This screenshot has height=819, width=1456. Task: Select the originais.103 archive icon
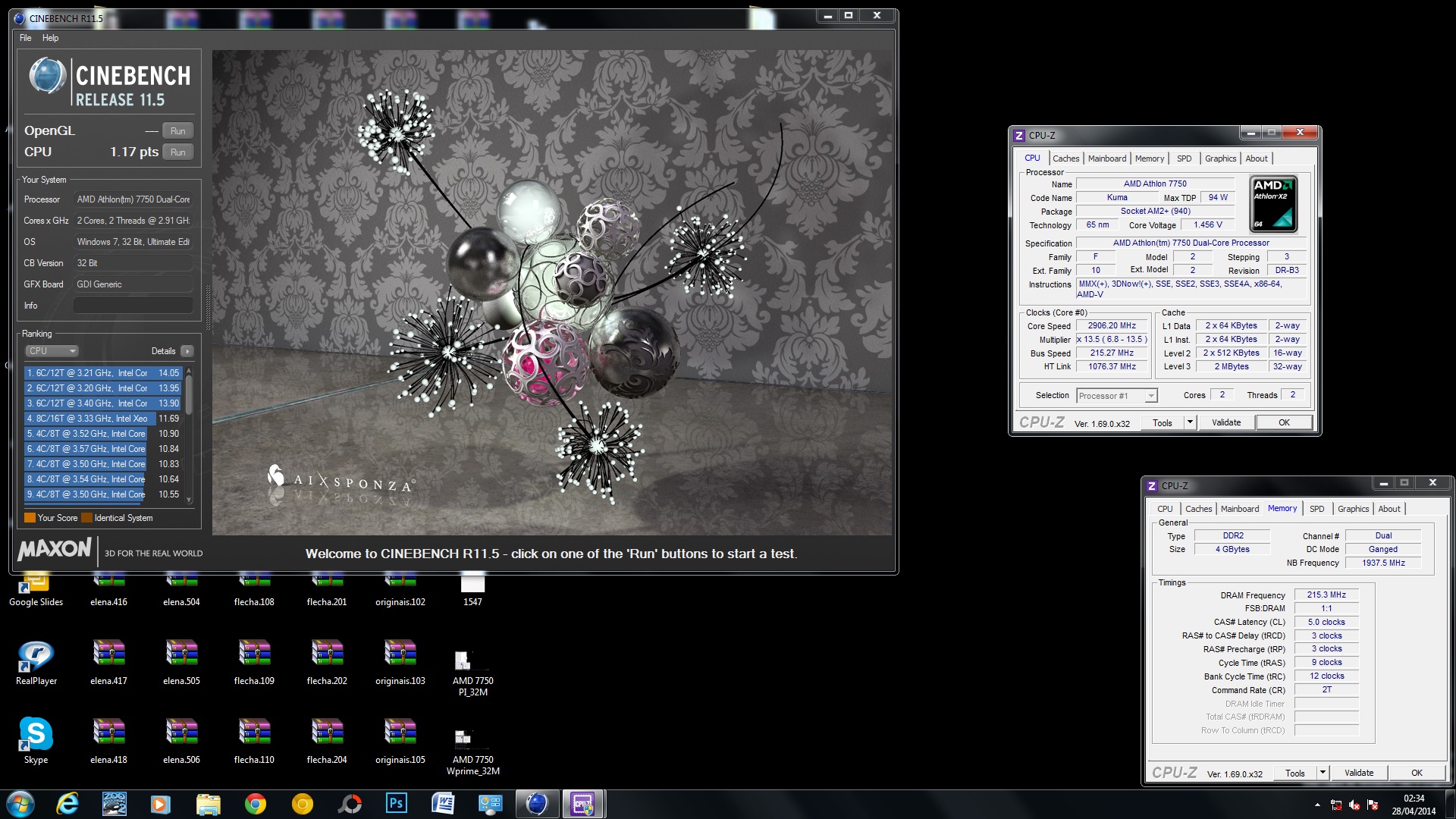coord(400,662)
